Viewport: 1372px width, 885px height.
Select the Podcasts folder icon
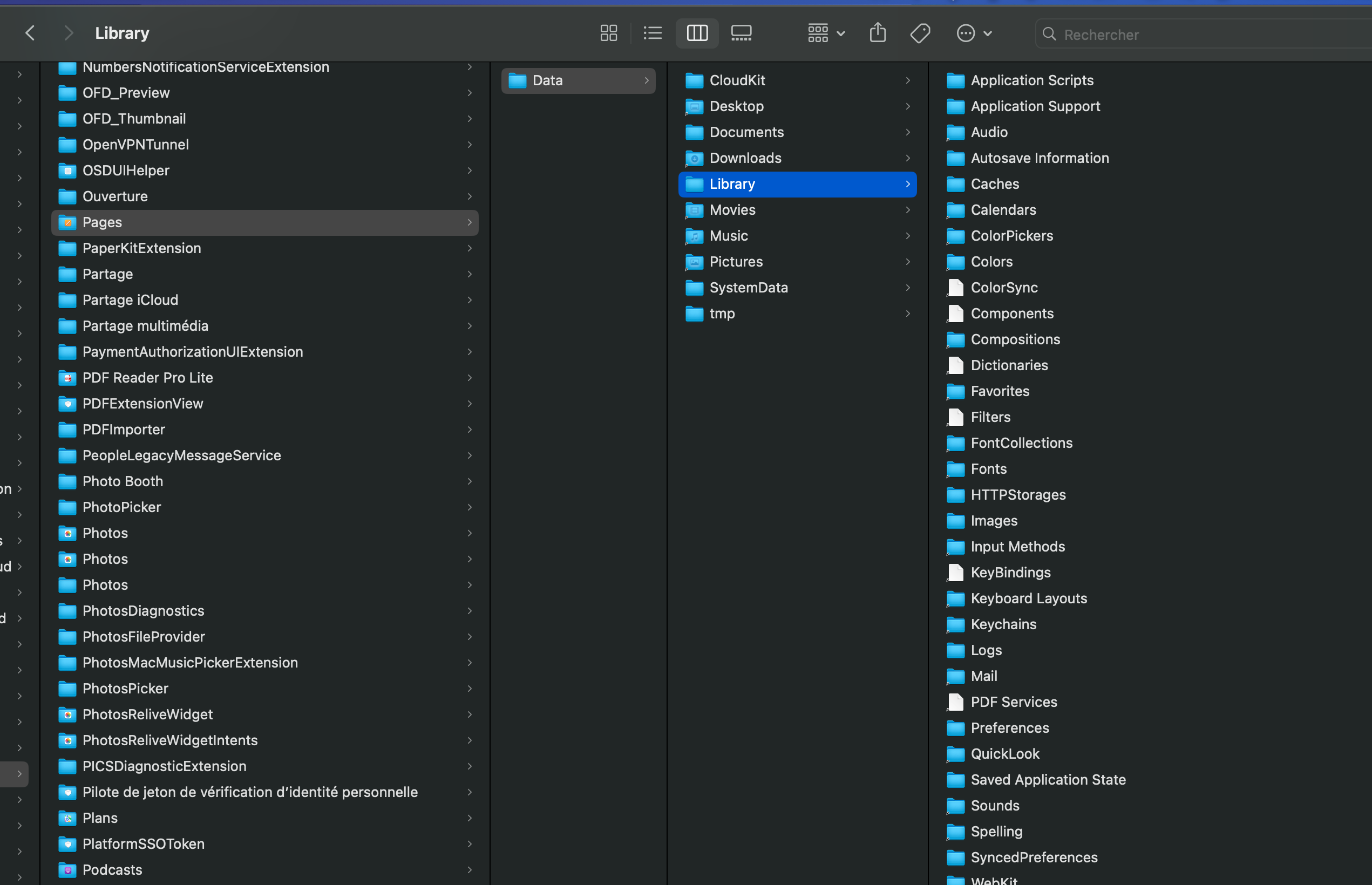click(67, 870)
